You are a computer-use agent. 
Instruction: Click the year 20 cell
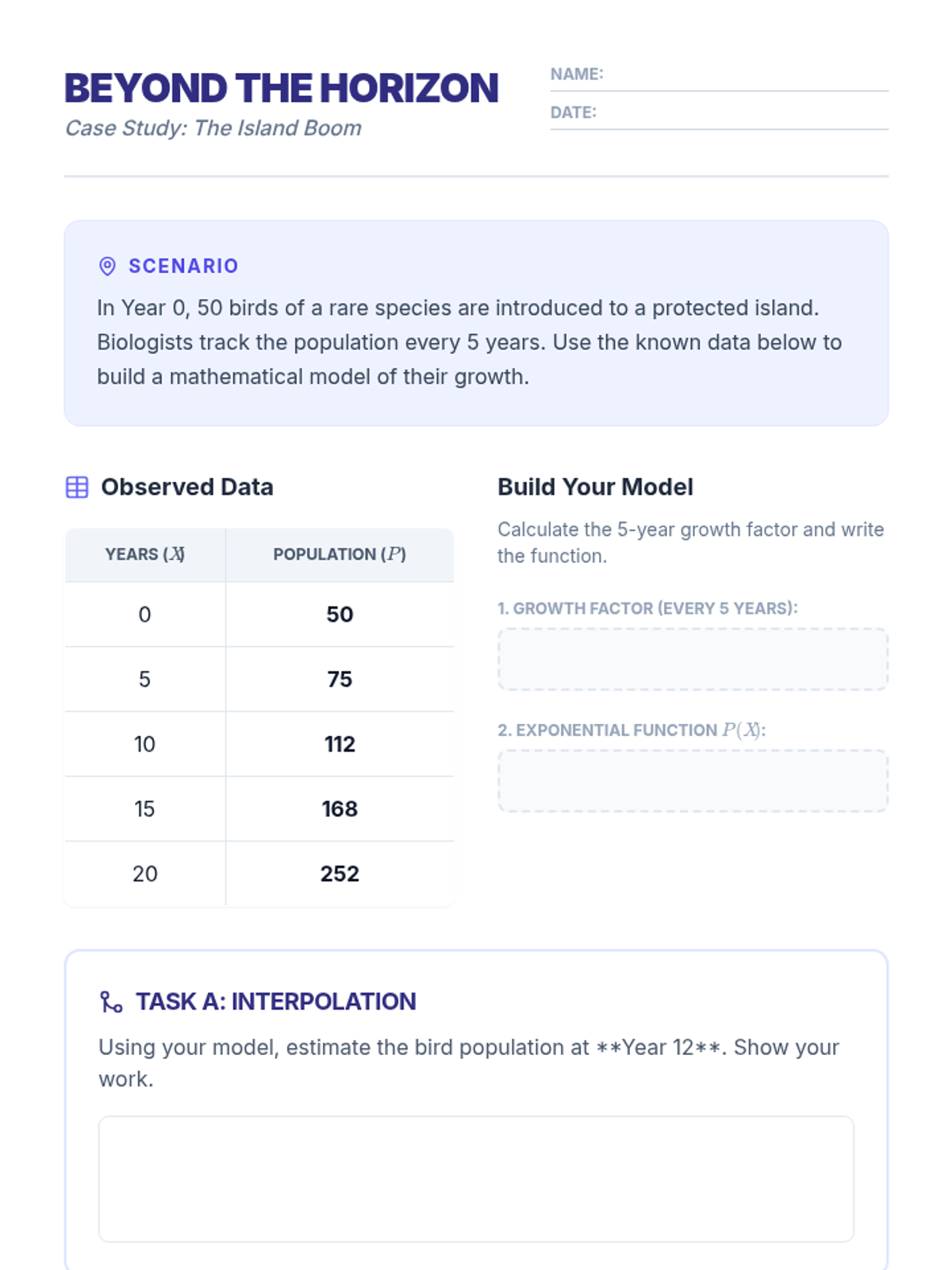[x=144, y=874]
